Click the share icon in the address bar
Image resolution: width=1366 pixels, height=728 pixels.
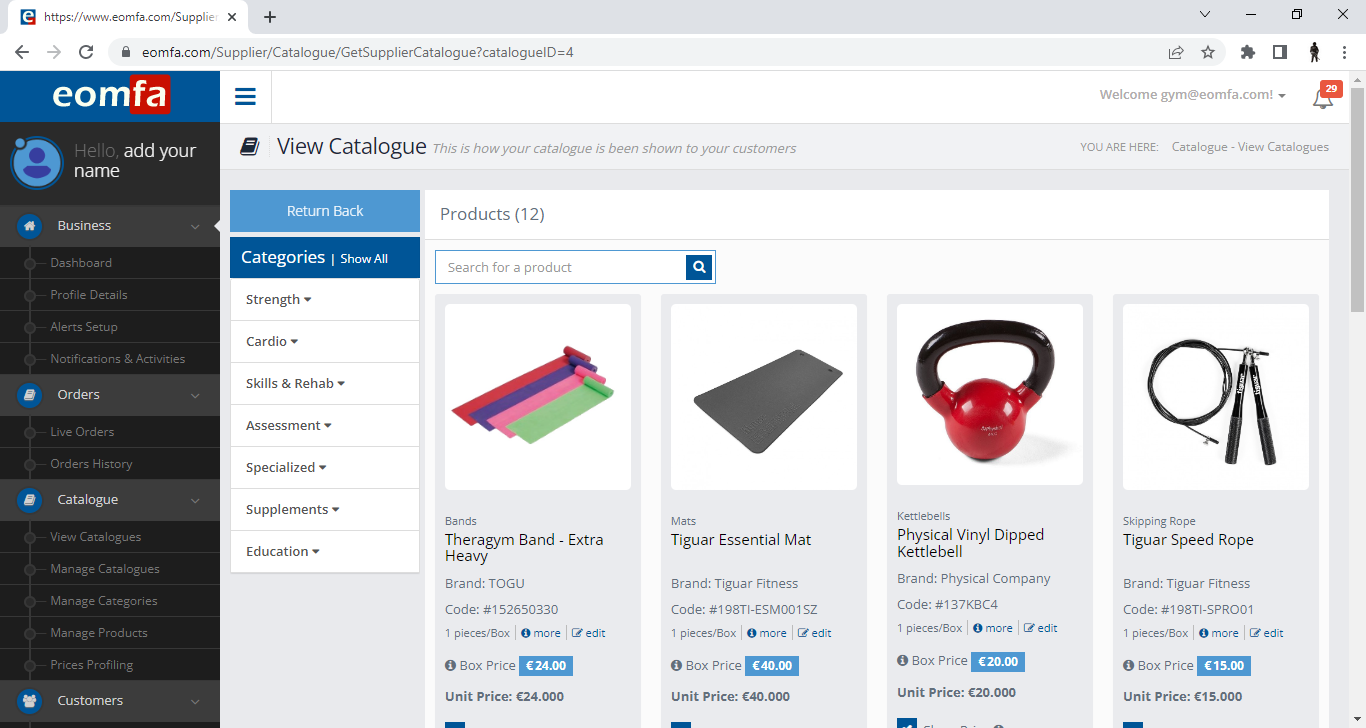click(x=1176, y=52)
